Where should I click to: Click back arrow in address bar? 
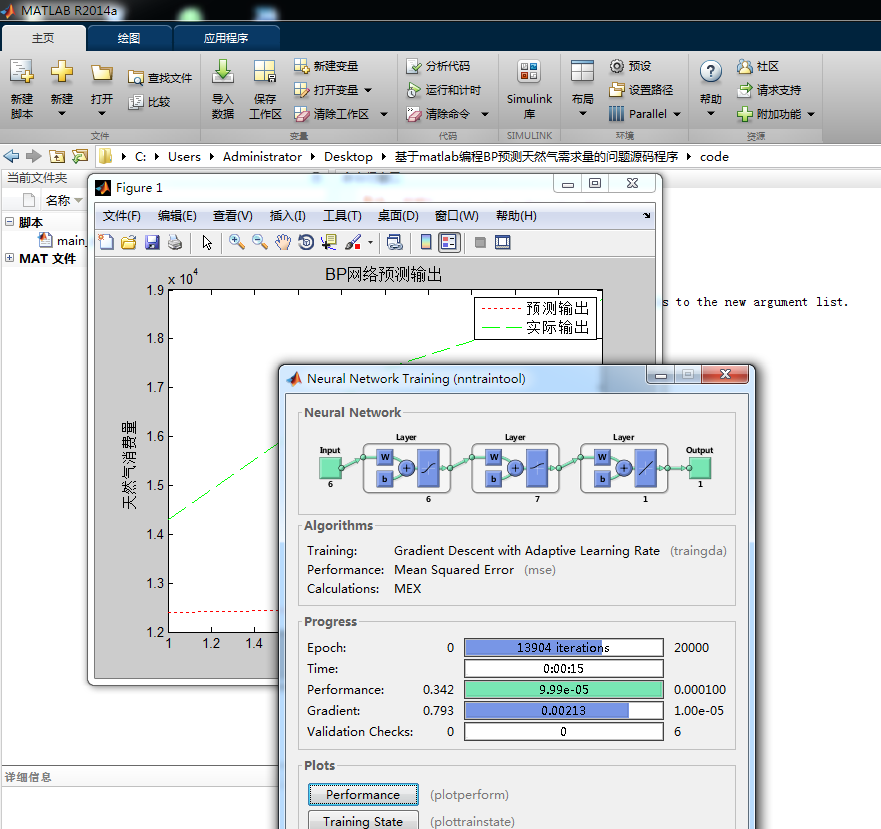11,156
